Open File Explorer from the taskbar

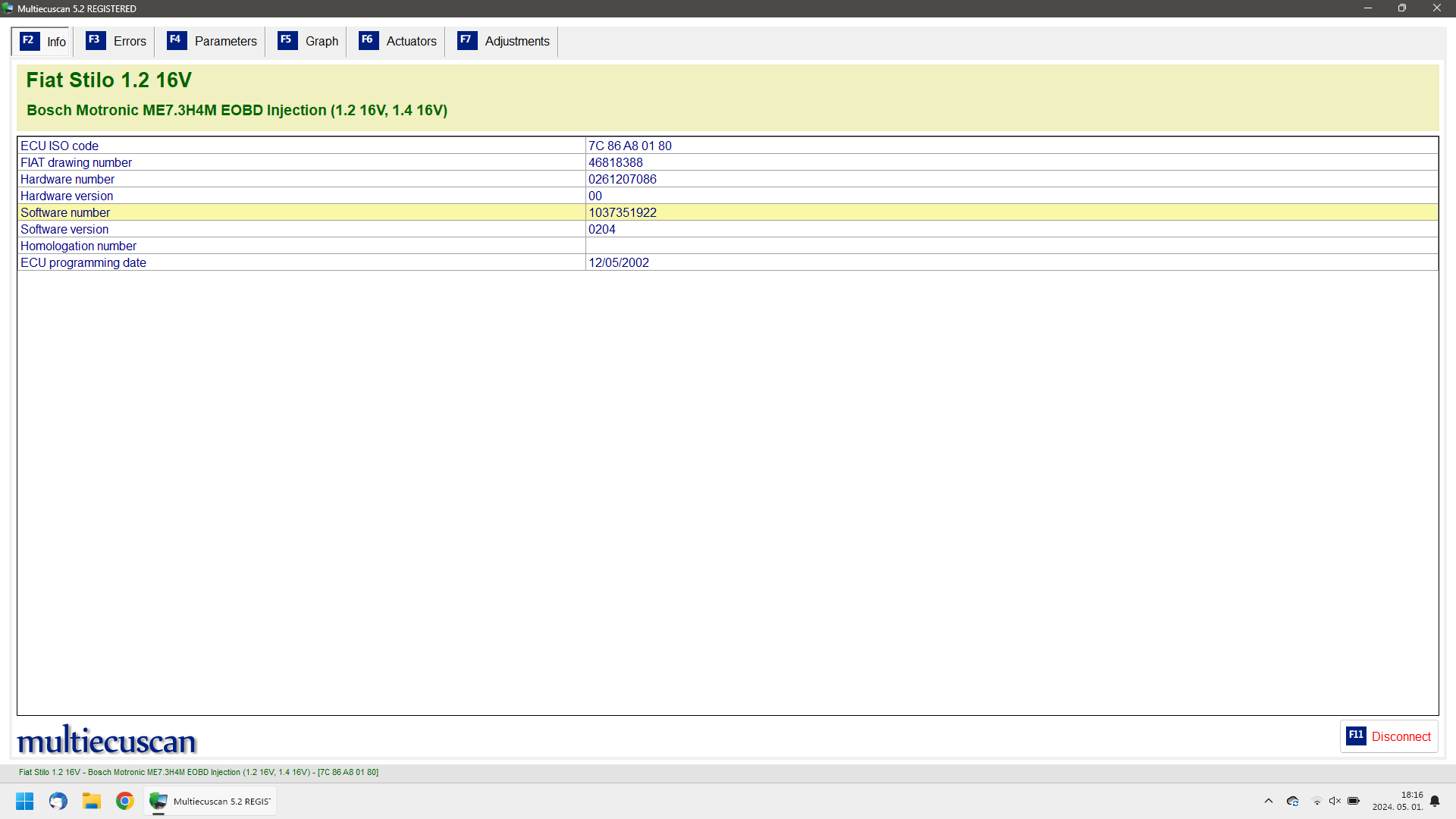click(x=92, y=801)
